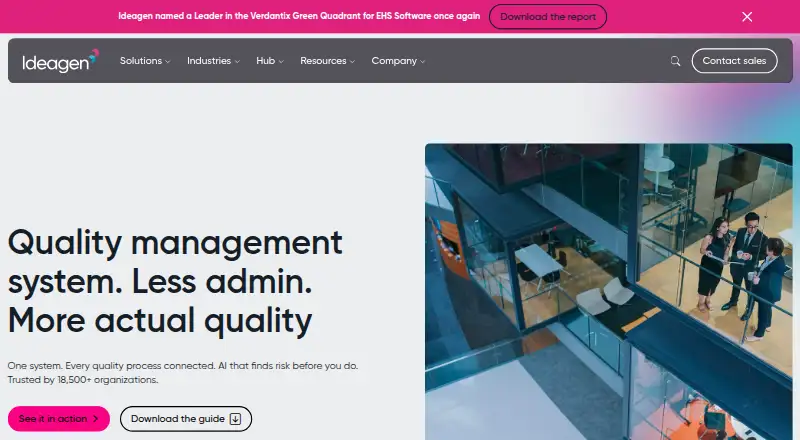
Task: Open the site search magnifier icon
Action: [x=675, y=61]
